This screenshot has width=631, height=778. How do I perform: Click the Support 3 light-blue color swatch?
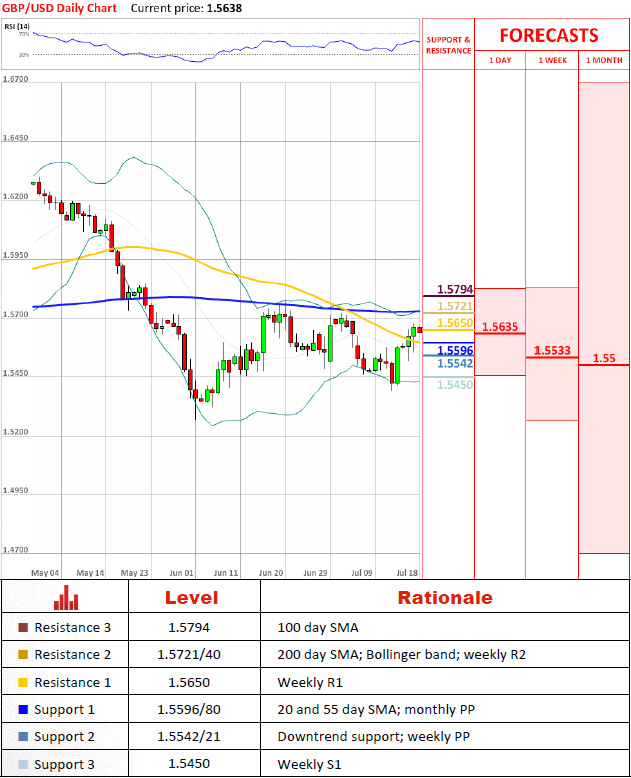coord(23,764)
